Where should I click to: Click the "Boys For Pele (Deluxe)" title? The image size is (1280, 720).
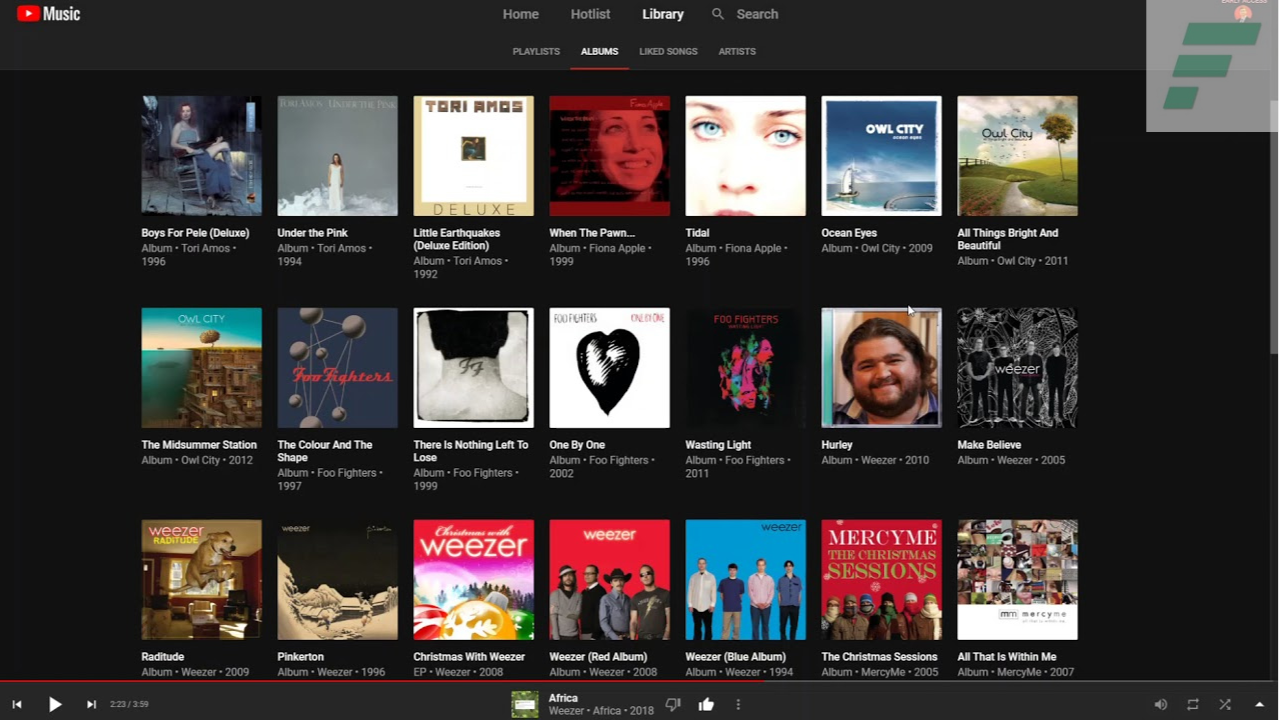point(195,233)
